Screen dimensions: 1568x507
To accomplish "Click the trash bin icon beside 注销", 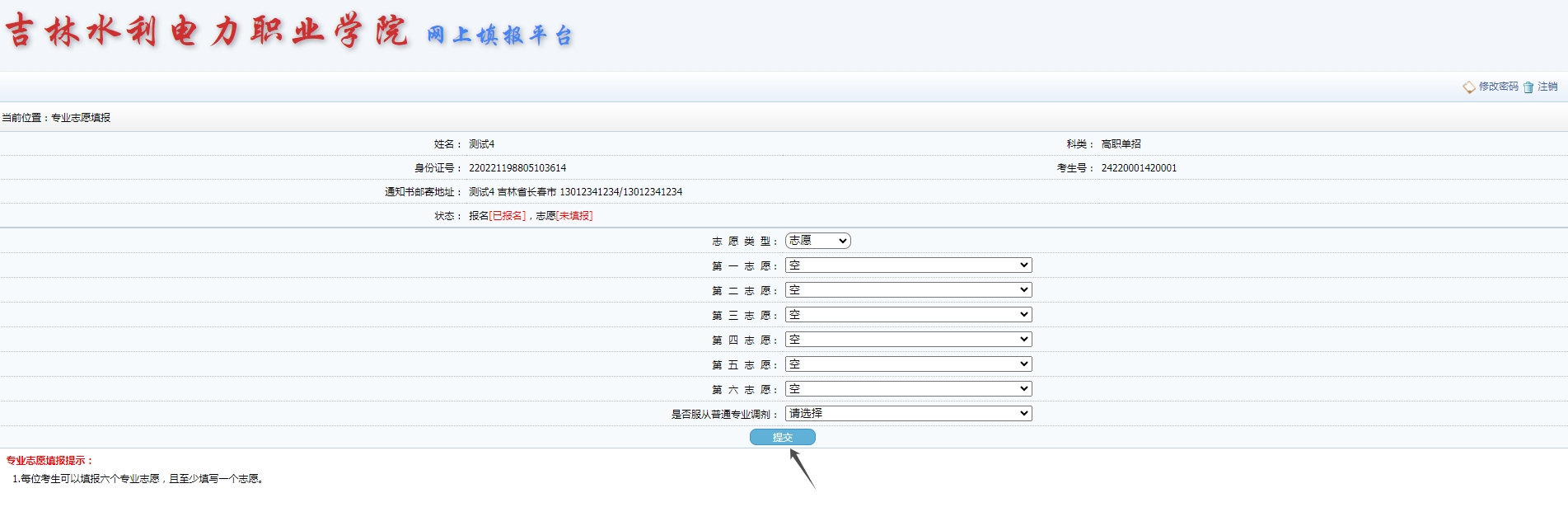I will (x=1528, y=87).
